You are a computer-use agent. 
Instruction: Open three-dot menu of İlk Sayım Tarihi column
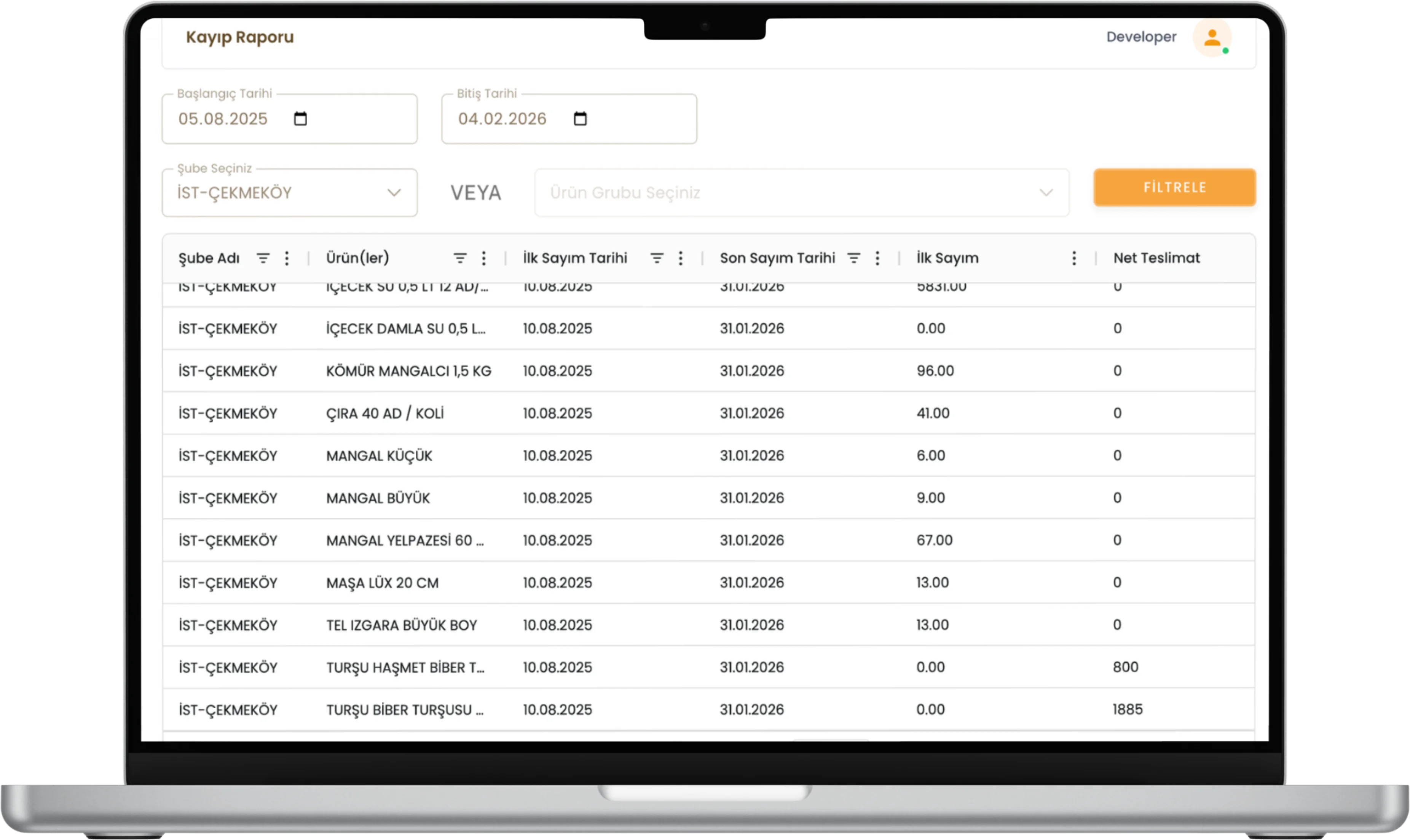(x=680, y=258)
